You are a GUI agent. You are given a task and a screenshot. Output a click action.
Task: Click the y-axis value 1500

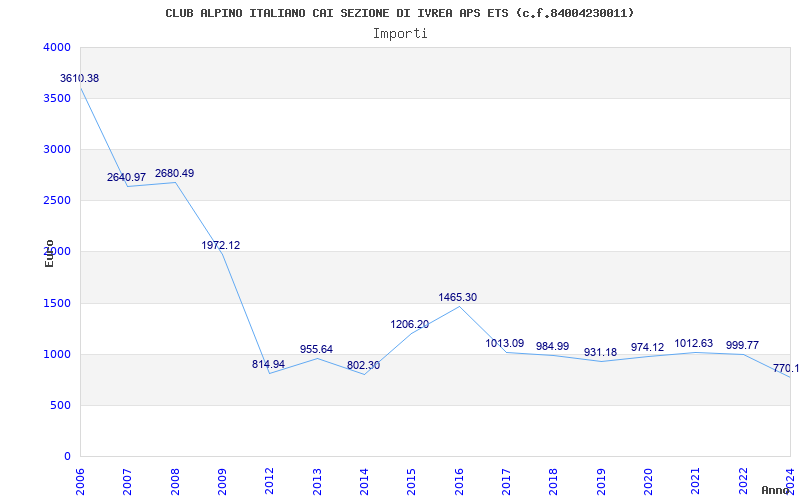pyautogui.click(x=57, y=304)
